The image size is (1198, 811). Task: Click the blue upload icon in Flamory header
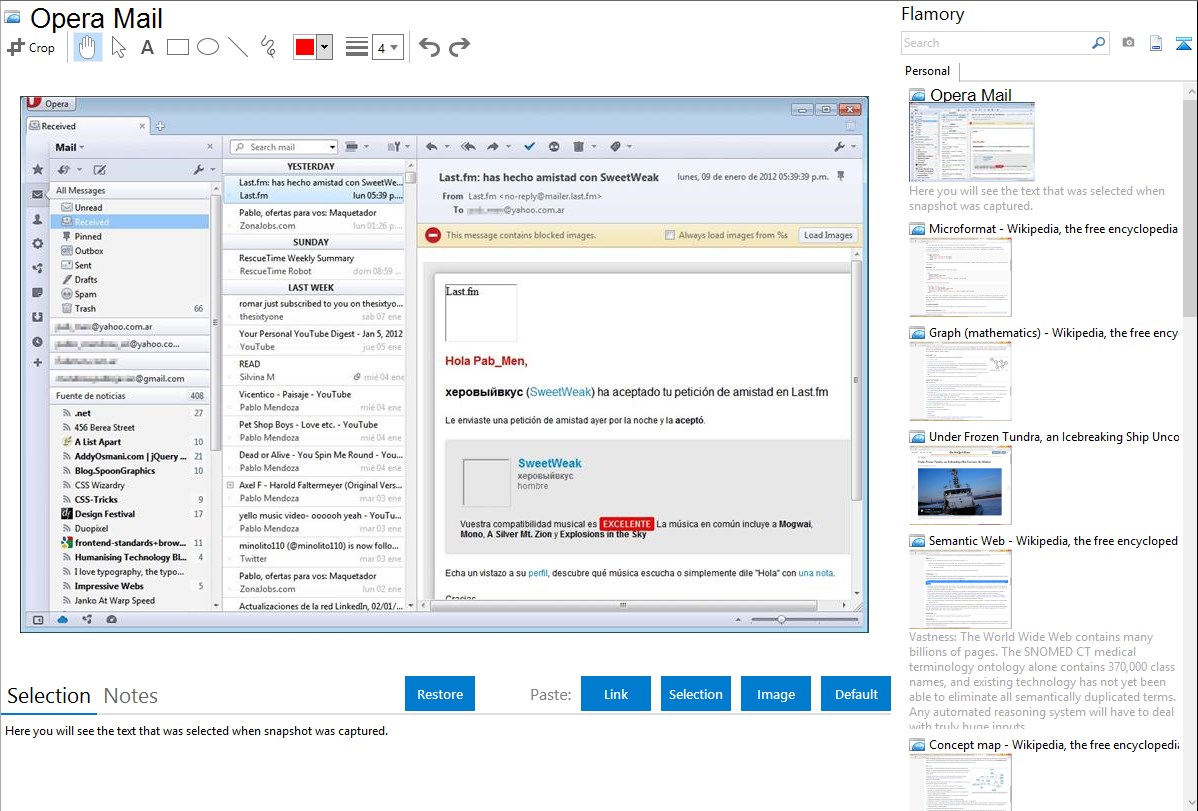coord(1183,44)
